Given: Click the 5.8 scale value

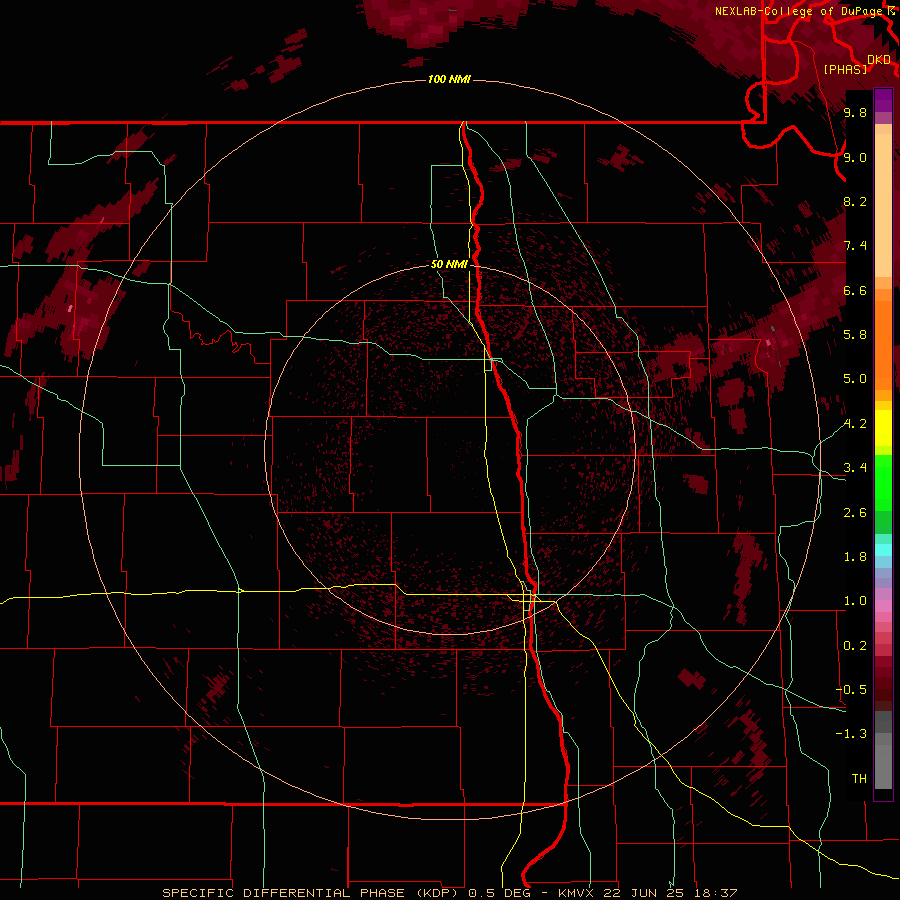Looking at the screenshot, I should point(855,335).
